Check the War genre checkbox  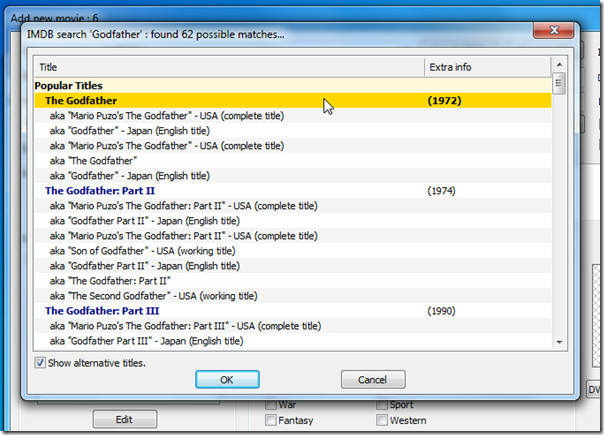(x=271, y=405)
